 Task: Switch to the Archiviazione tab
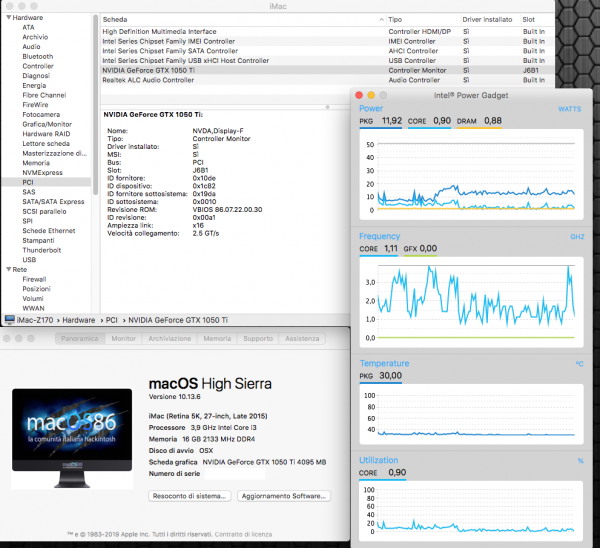170,339
